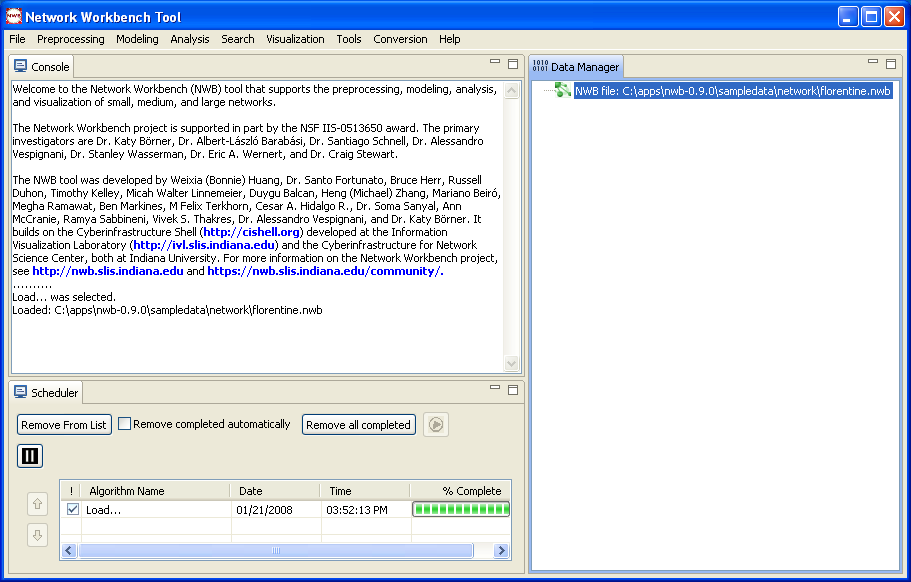Click the Algorithm Name column header

[155, 491]
